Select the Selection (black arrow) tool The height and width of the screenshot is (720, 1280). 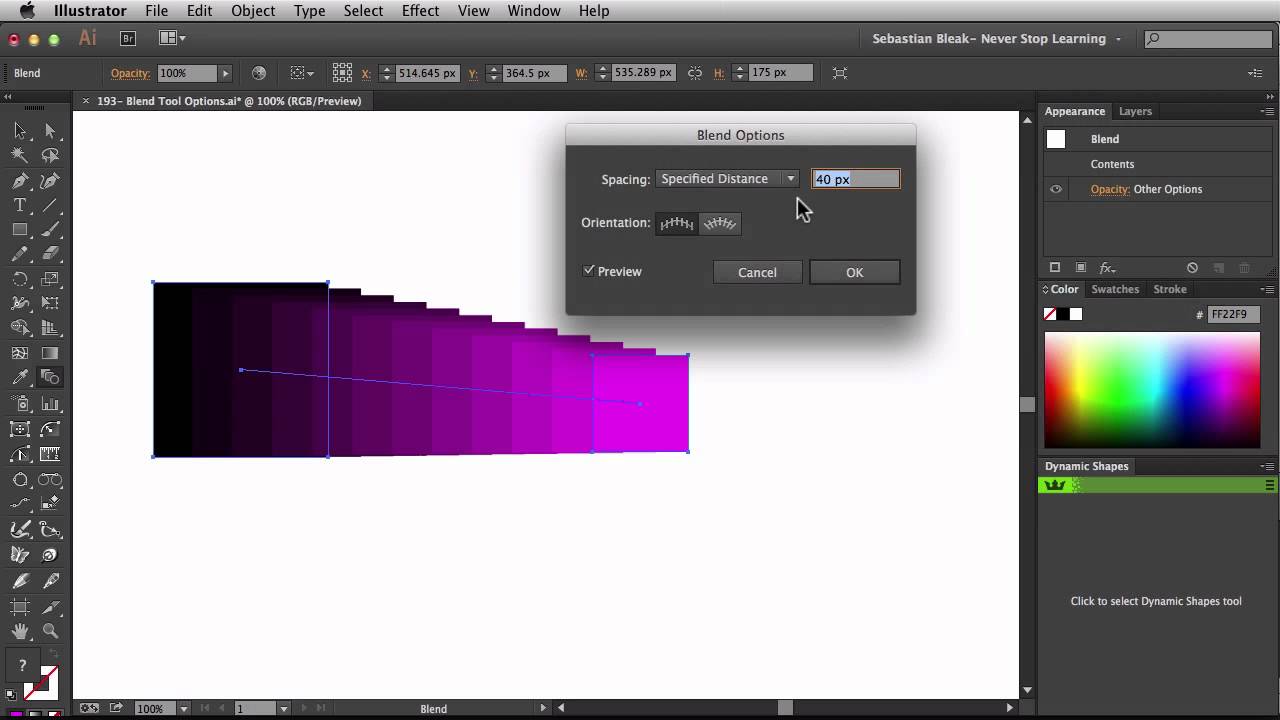tap(20, 131)
